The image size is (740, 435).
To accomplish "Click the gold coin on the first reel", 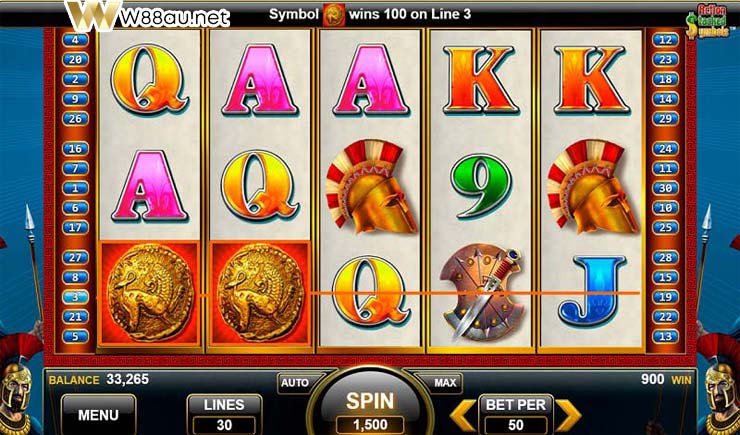I will (x=150, y=293).
